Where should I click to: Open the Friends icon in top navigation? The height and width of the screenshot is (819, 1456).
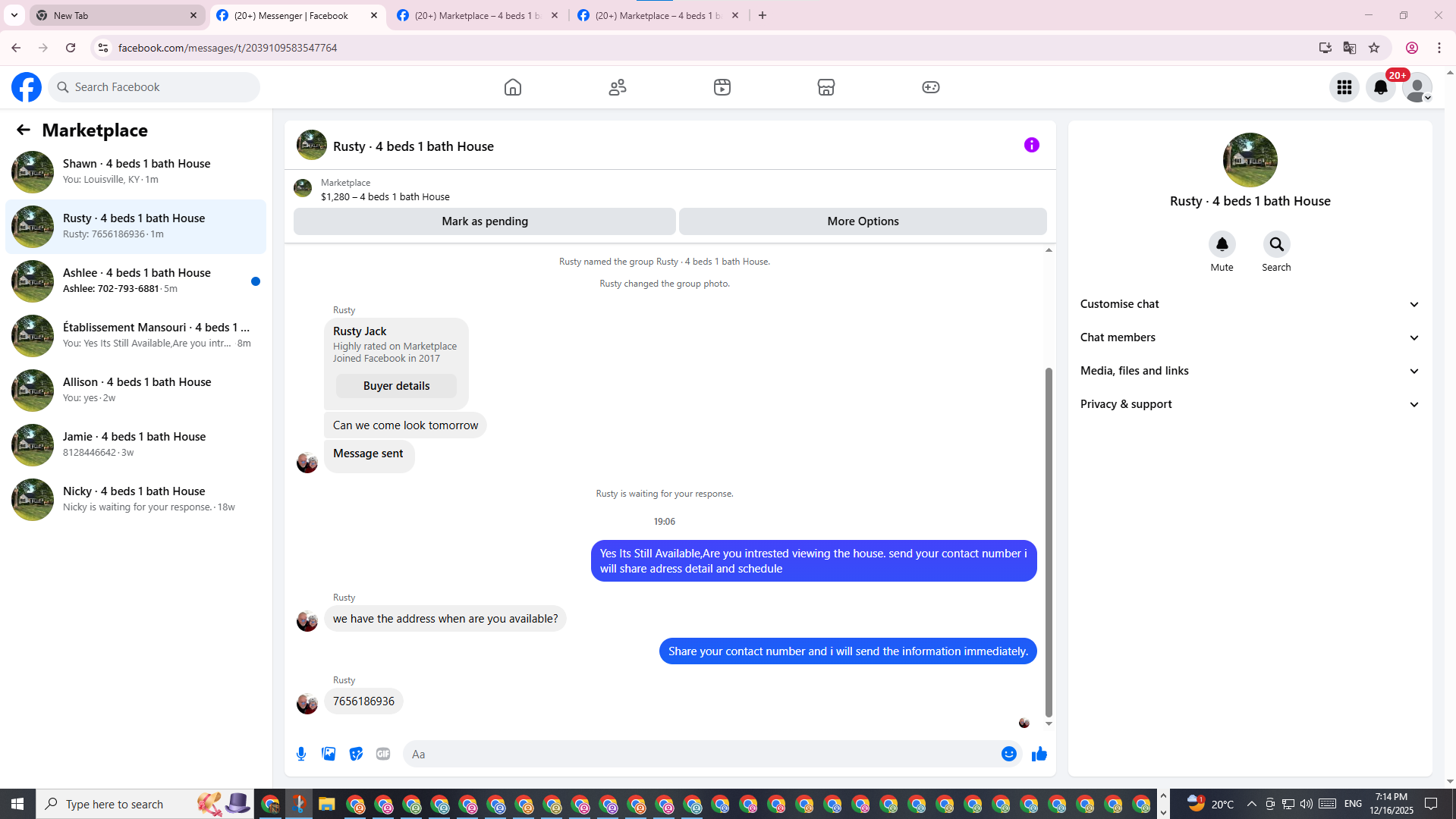pos(618,87)
